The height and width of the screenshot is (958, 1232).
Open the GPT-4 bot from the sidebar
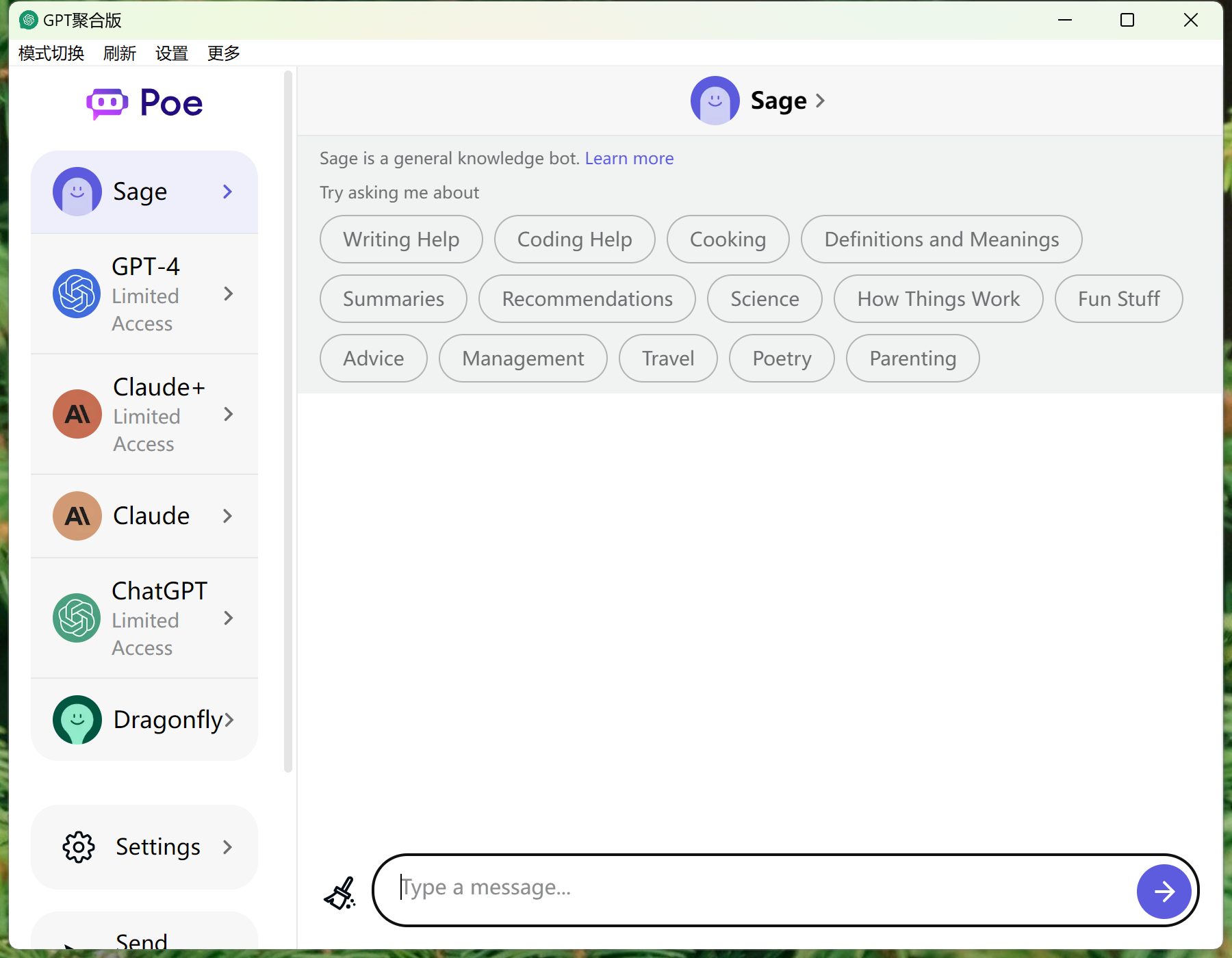(144, 294)
